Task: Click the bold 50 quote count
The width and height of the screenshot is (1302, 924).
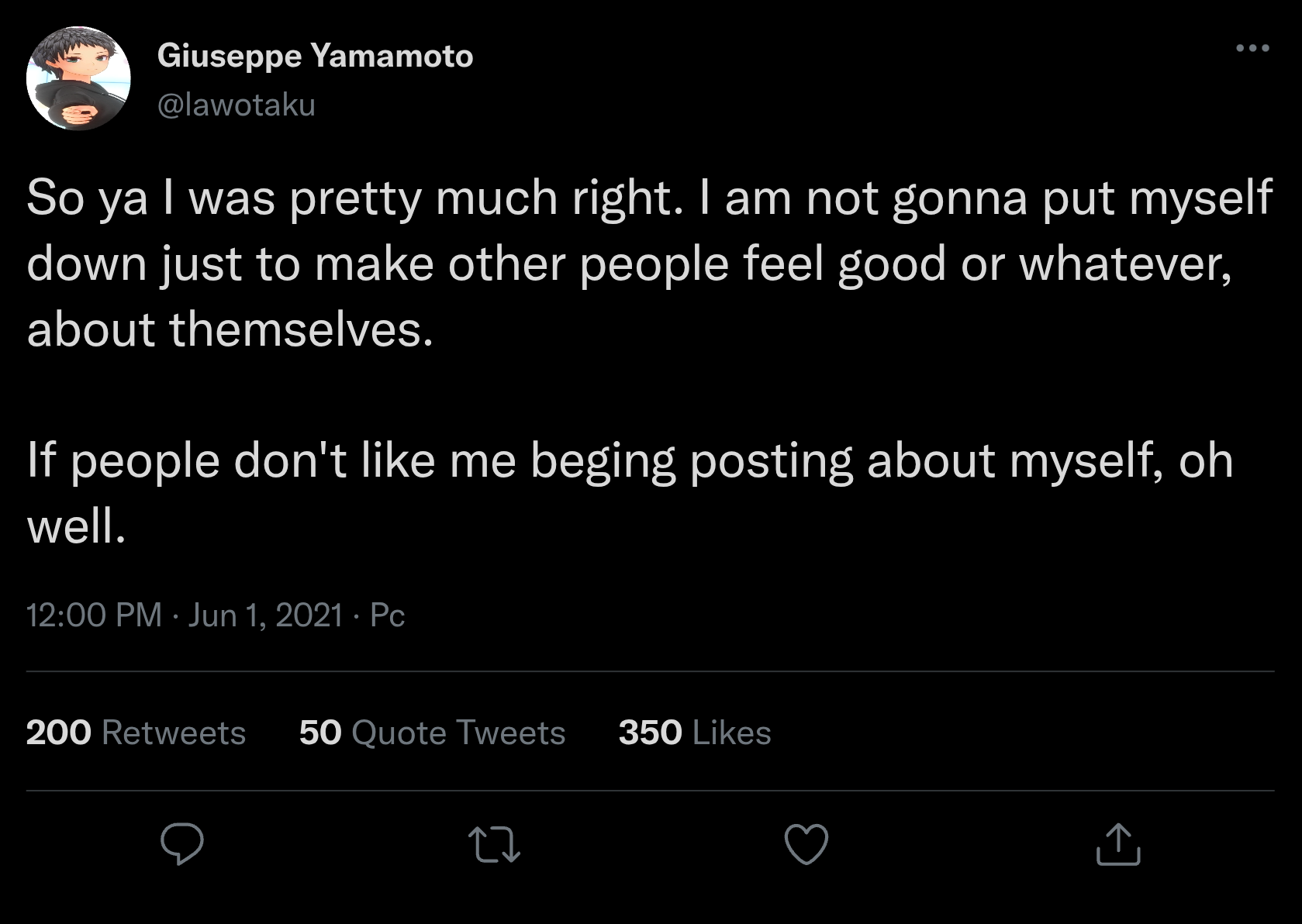Action: point(320,733)
